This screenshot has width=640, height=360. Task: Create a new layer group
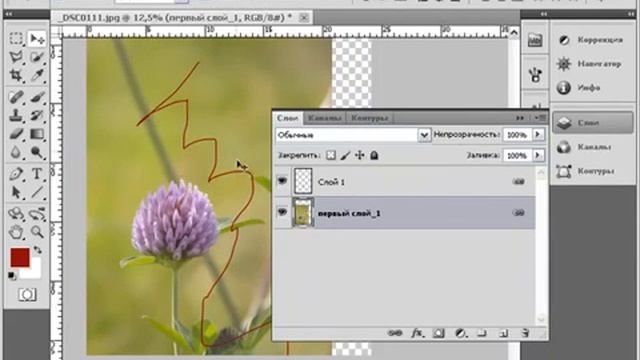pyautogui.click(x=482, y=333)
